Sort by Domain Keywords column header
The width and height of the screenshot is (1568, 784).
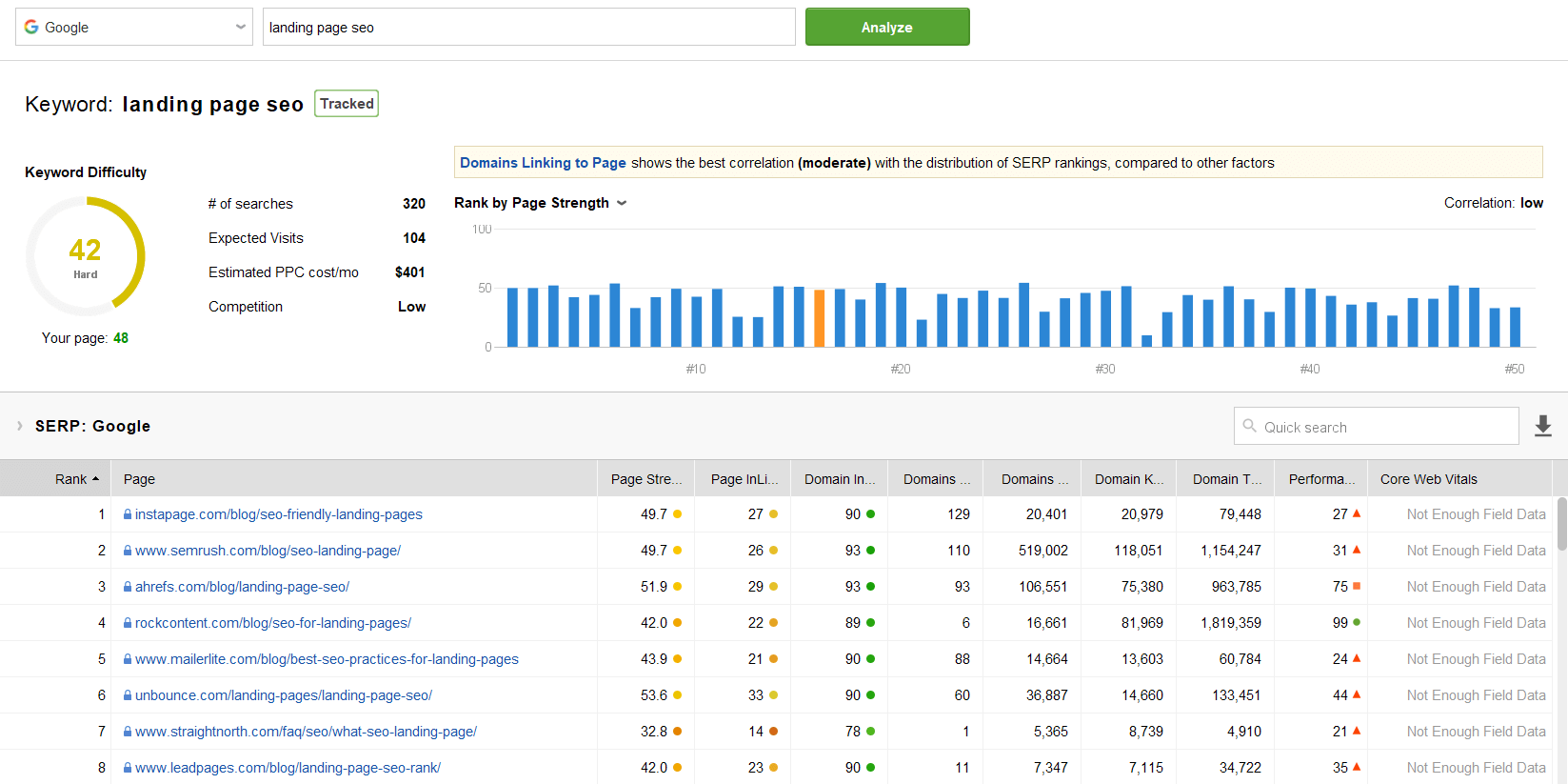tap(1129, 479)
